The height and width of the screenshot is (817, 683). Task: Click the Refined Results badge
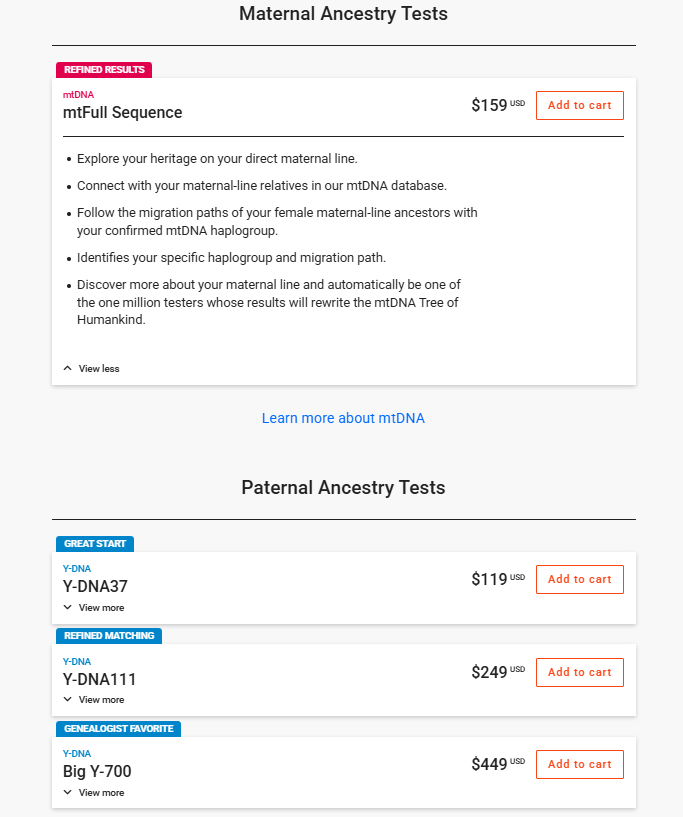(104, 70)
